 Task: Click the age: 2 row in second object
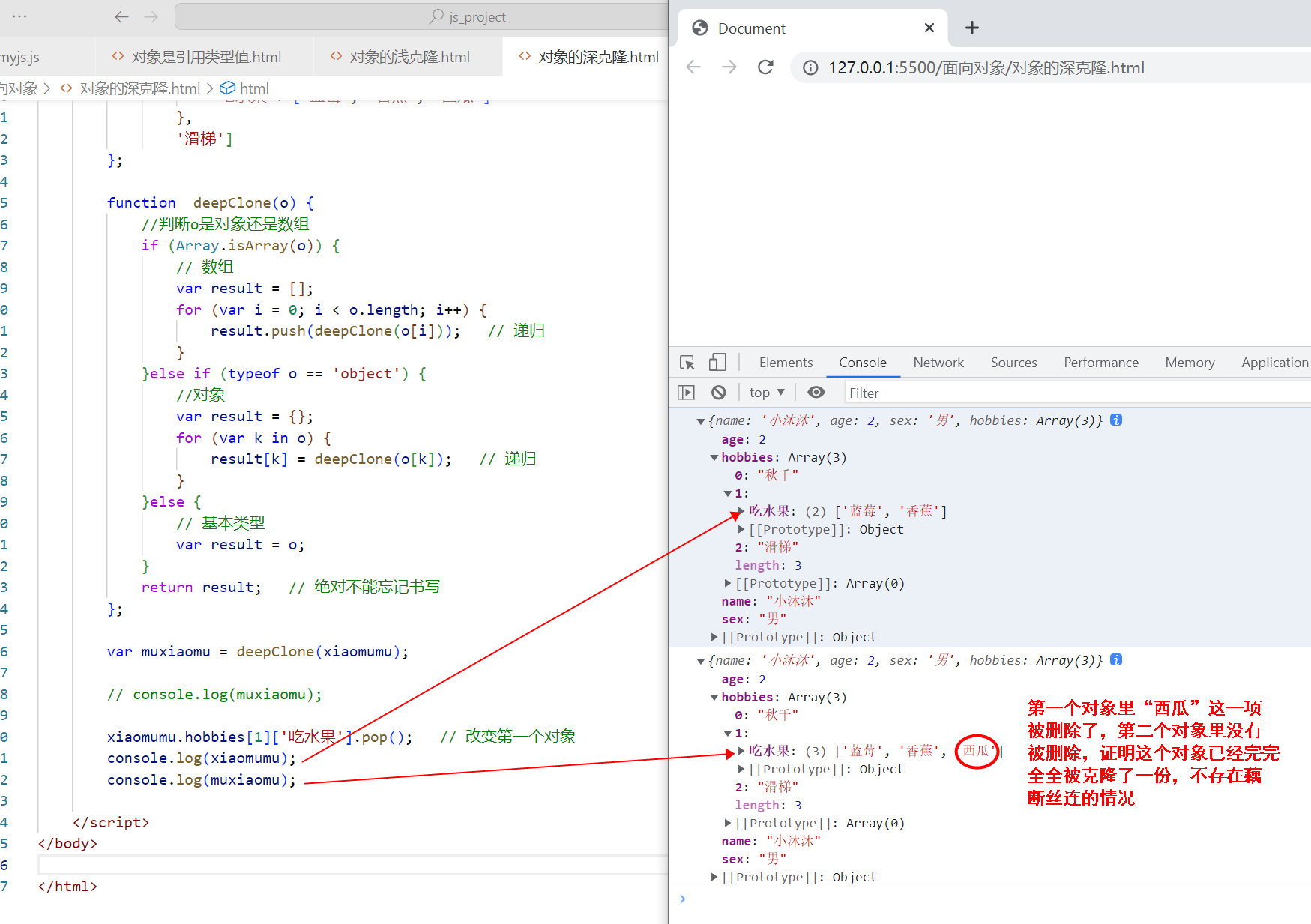tap(744, 679)
